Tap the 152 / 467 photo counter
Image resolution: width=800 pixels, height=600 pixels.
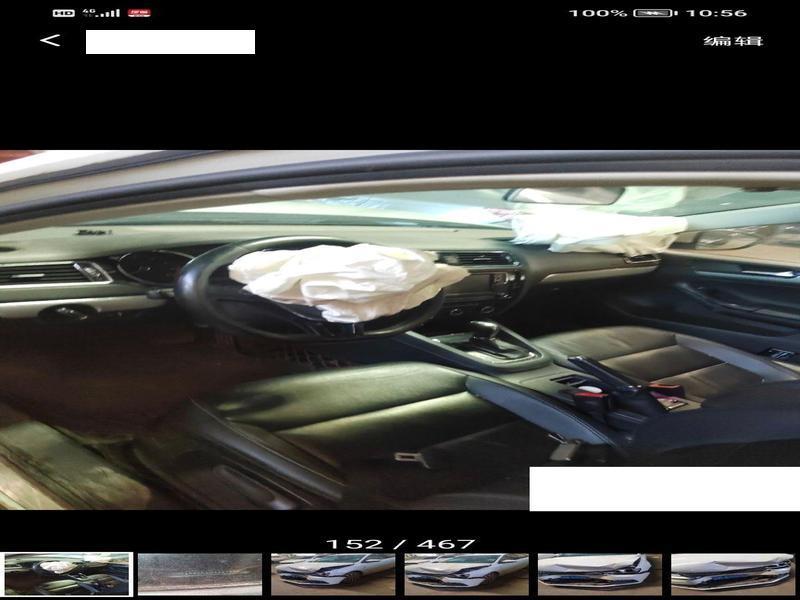(x=400, y=544)
